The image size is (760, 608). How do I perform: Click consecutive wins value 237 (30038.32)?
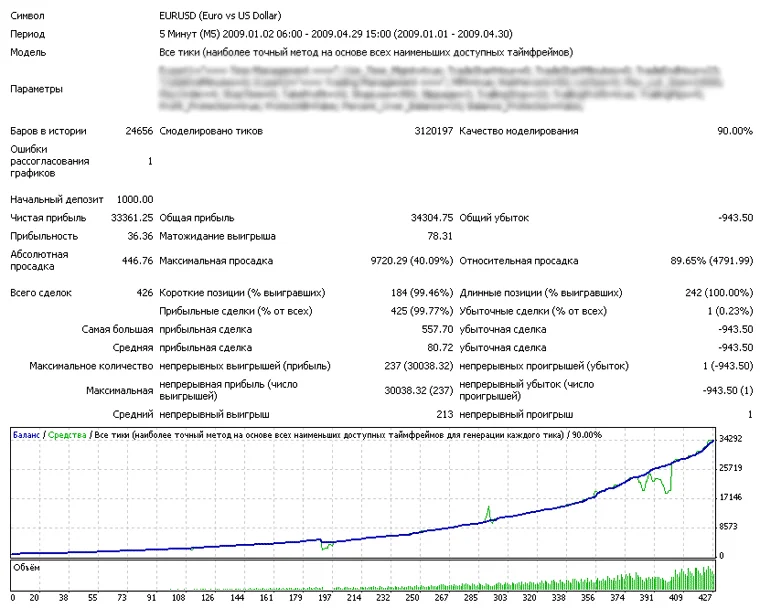click(419, 366)
